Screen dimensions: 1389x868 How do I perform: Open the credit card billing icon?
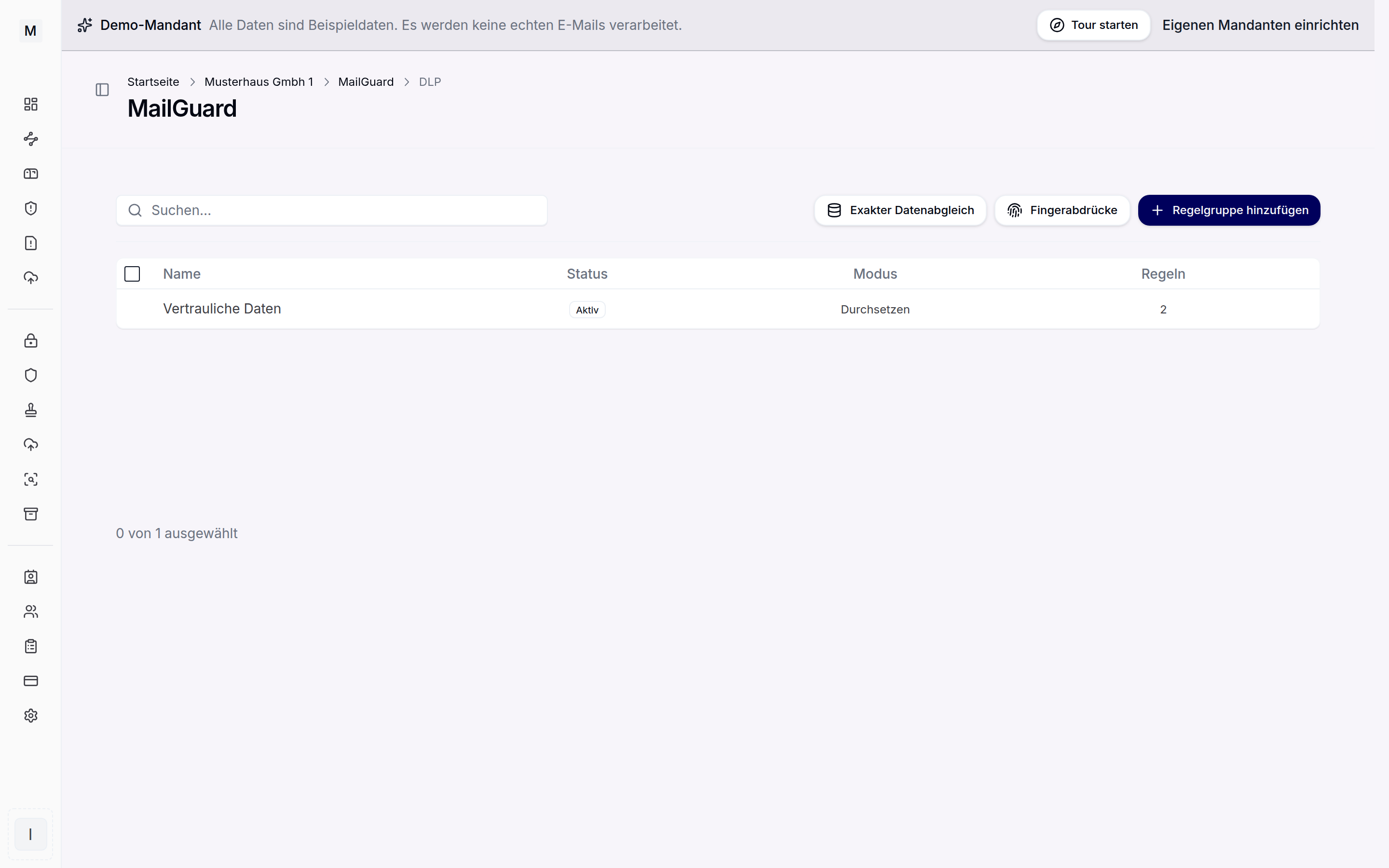pyautogui.click(x=30, y=681)
